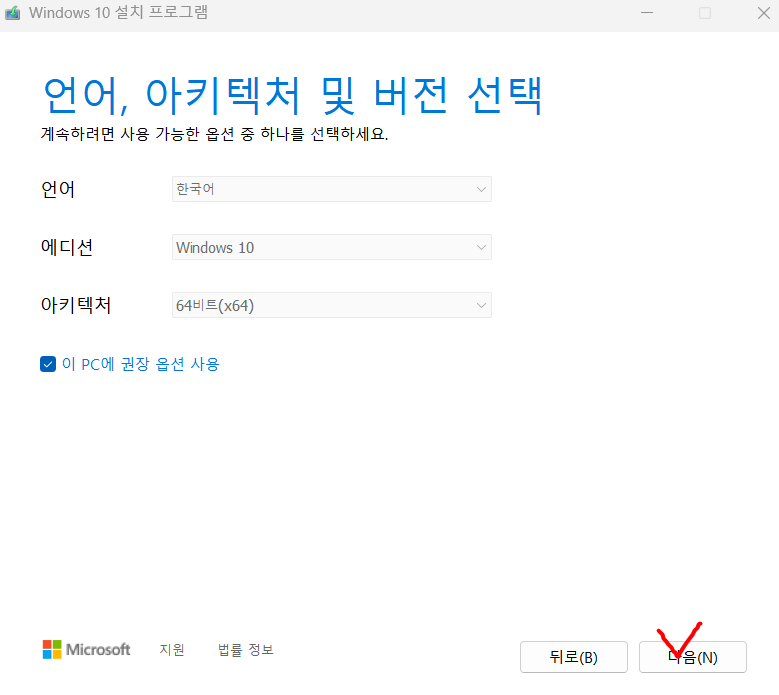
Task: Open the 아키텍처 dropdown showing 64비트(x64)
Action: (331, 306)
